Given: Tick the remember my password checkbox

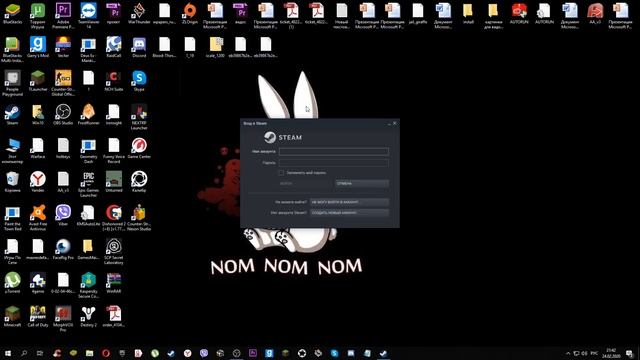Looking at the screenshot, I should pos(281,173).
